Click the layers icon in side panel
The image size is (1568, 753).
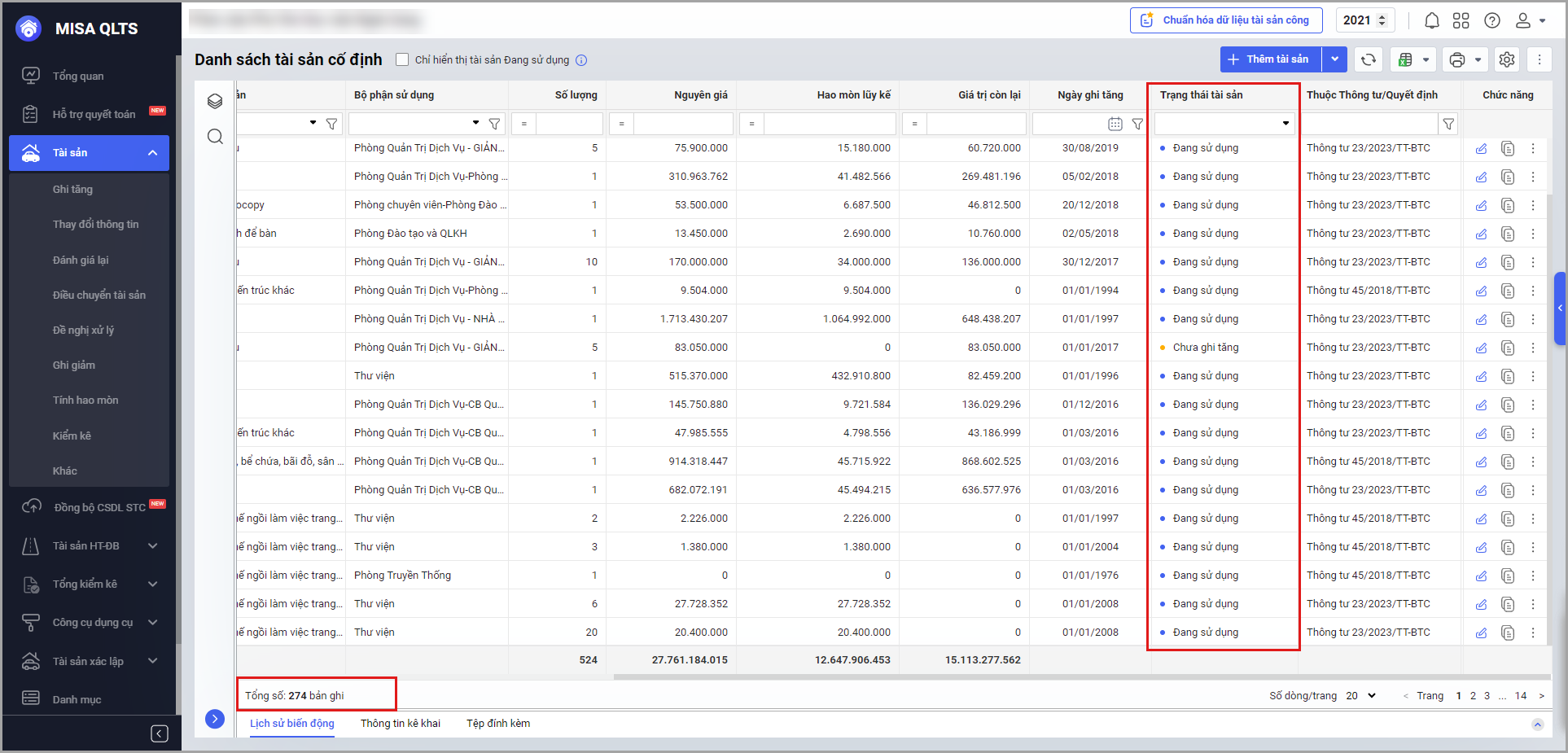point(215,101)
